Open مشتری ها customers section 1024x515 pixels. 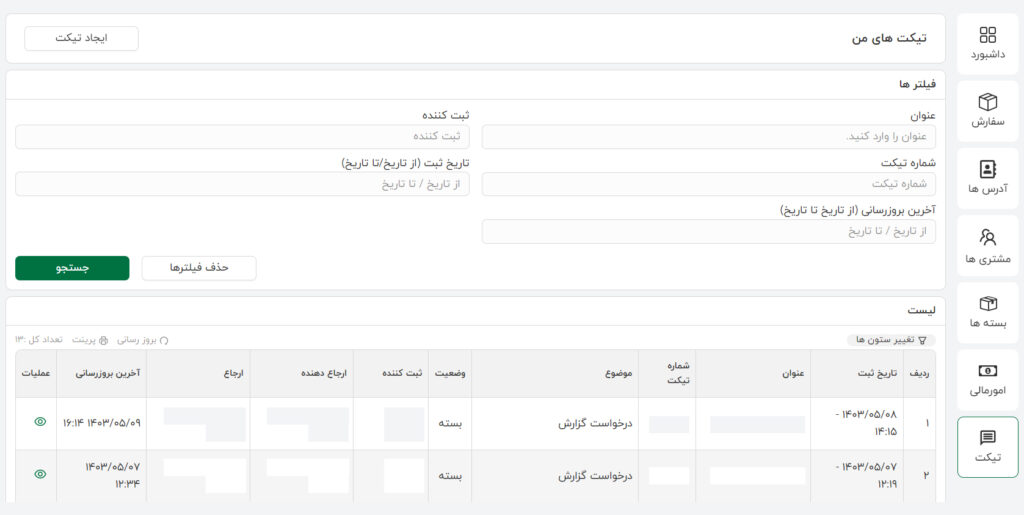987,245
